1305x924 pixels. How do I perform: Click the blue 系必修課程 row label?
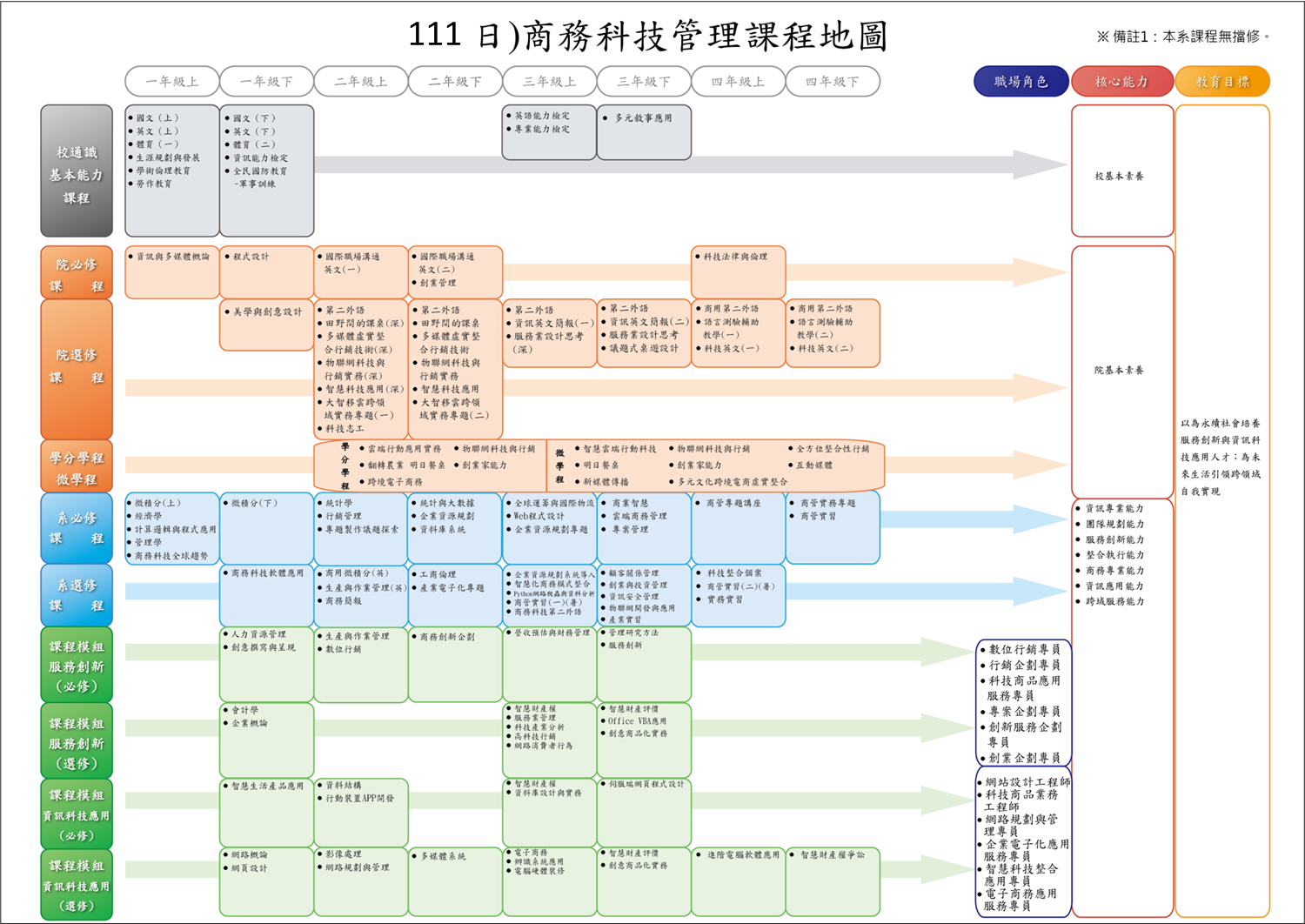click(x=77, y=528)
